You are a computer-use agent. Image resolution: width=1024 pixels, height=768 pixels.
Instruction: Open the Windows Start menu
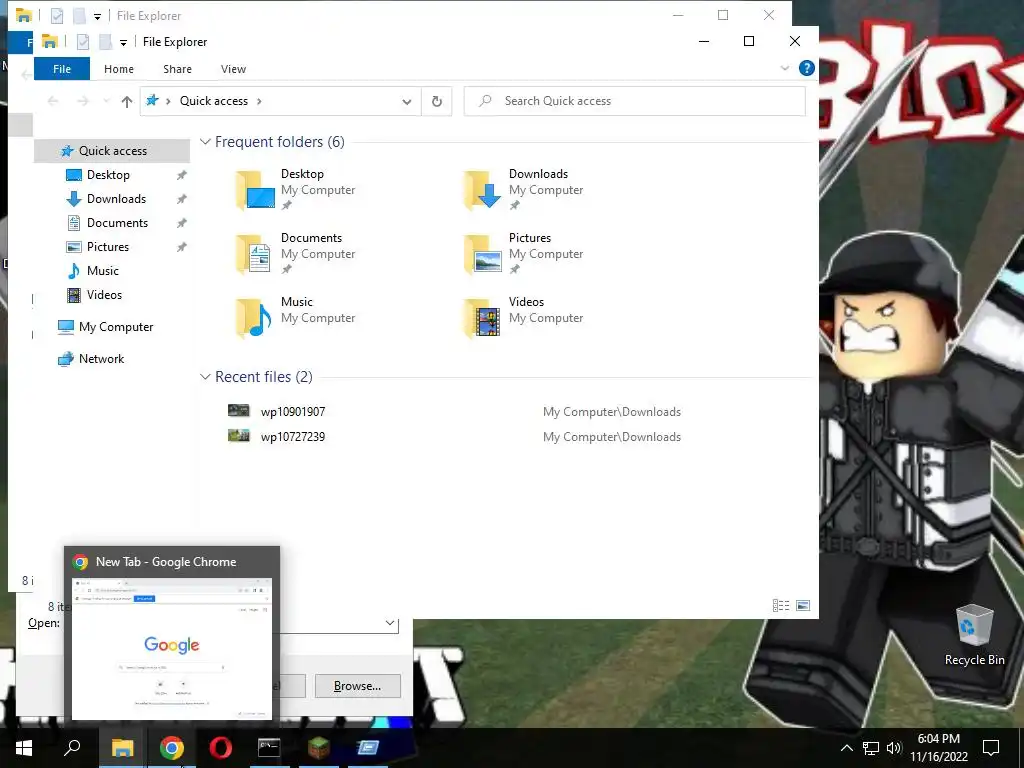(x=24, y=748)
